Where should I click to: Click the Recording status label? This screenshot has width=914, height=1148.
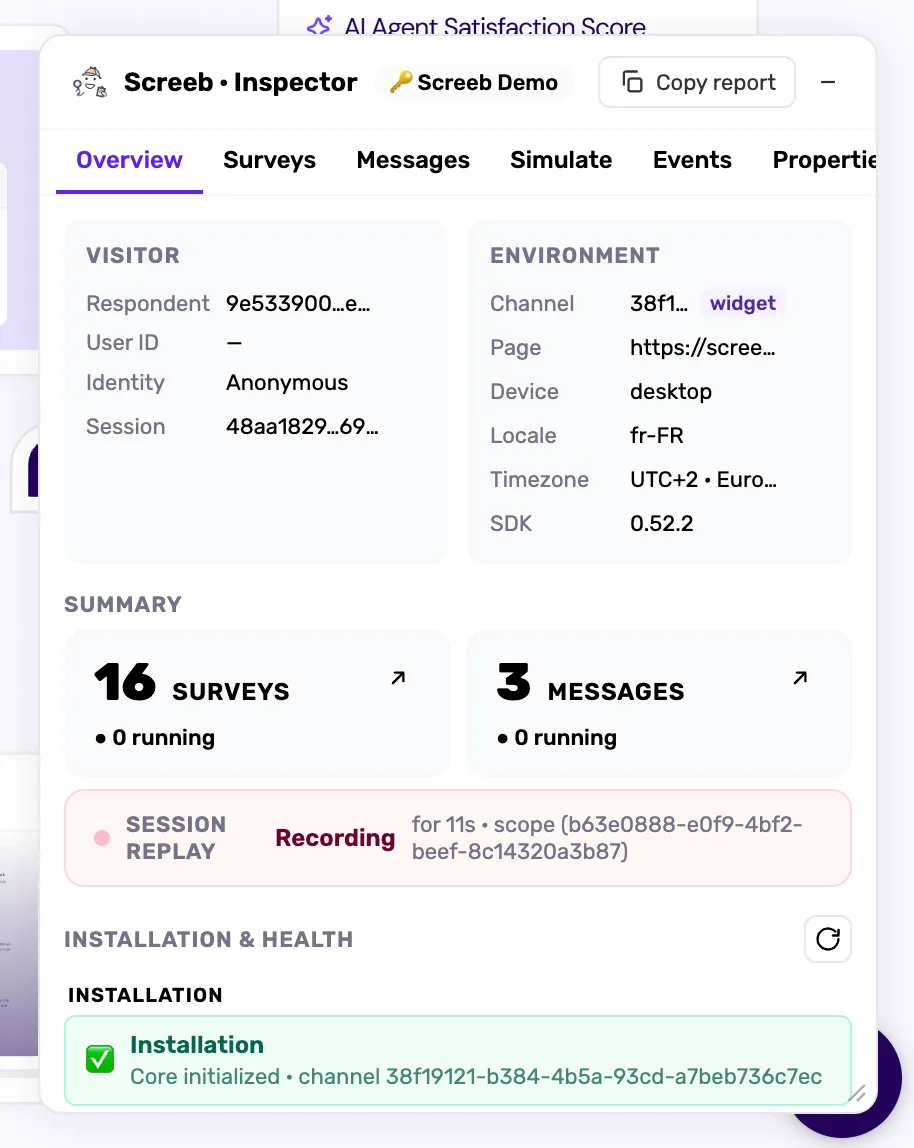point(335,838)
